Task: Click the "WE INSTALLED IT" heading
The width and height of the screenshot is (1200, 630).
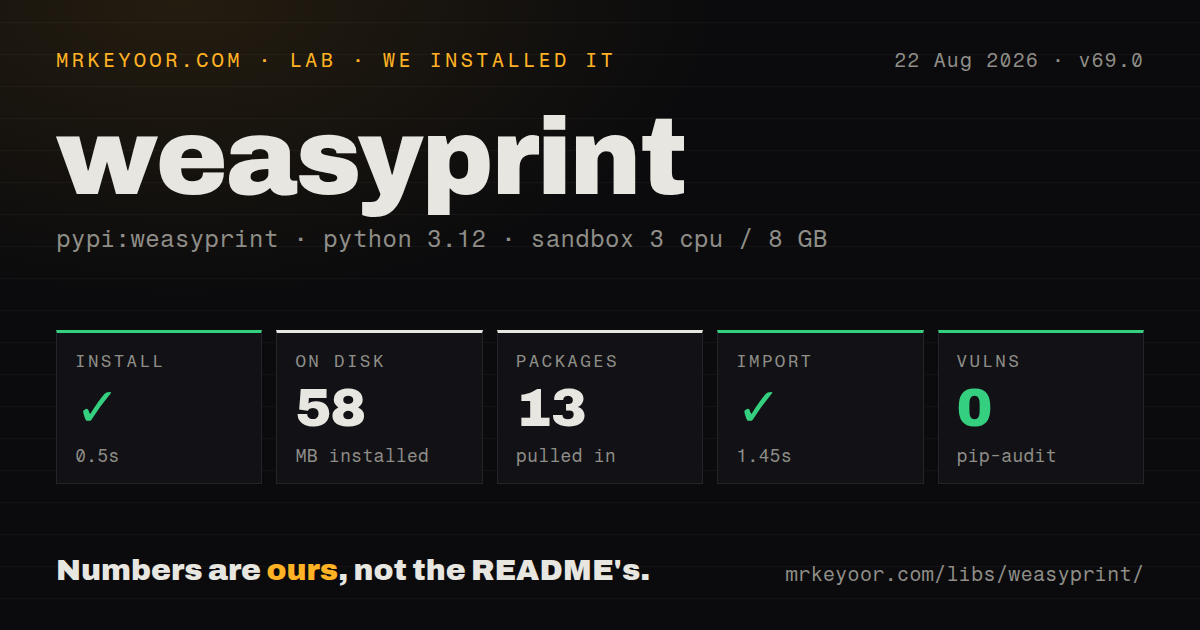Action: click(498, 60)
